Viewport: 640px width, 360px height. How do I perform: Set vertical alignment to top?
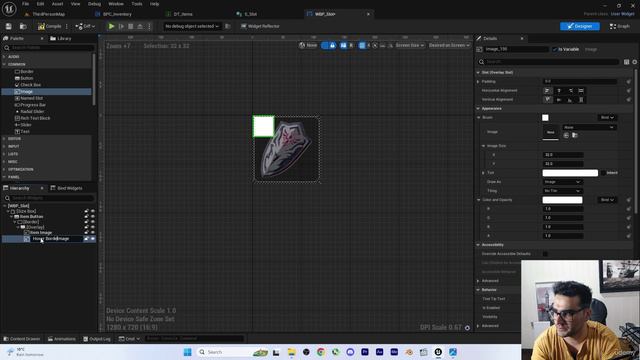pyautogui.click(x=547, y=100)
